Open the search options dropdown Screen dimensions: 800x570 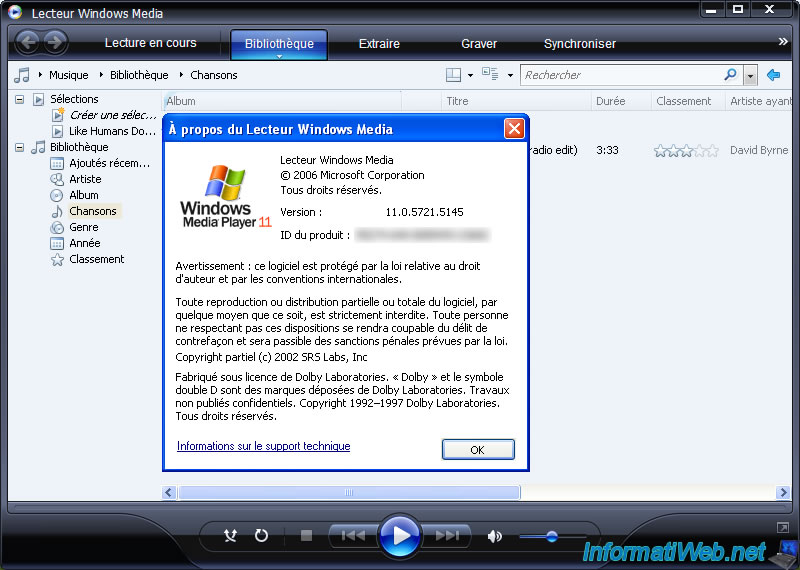click(x=750, y=76)
